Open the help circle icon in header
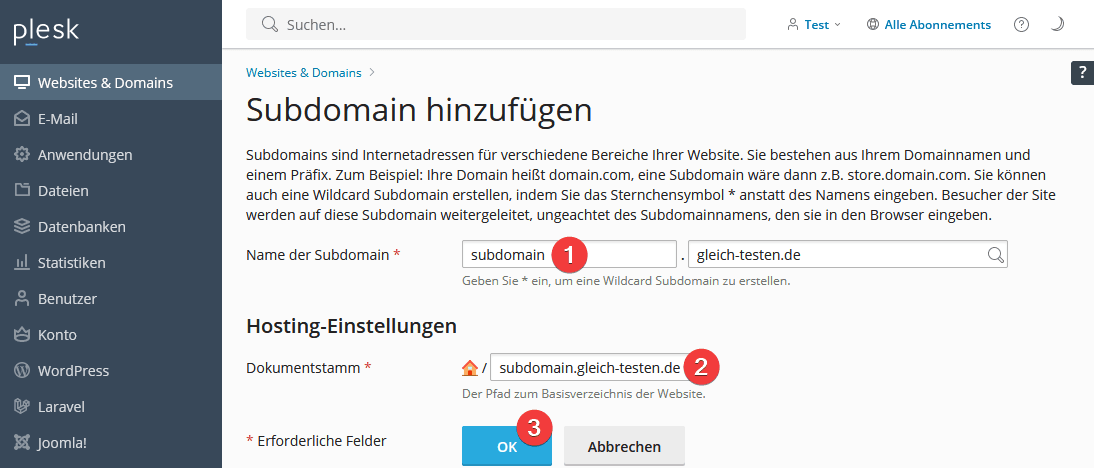The height and width of the screenshot is (468, 1094). 1021,24
